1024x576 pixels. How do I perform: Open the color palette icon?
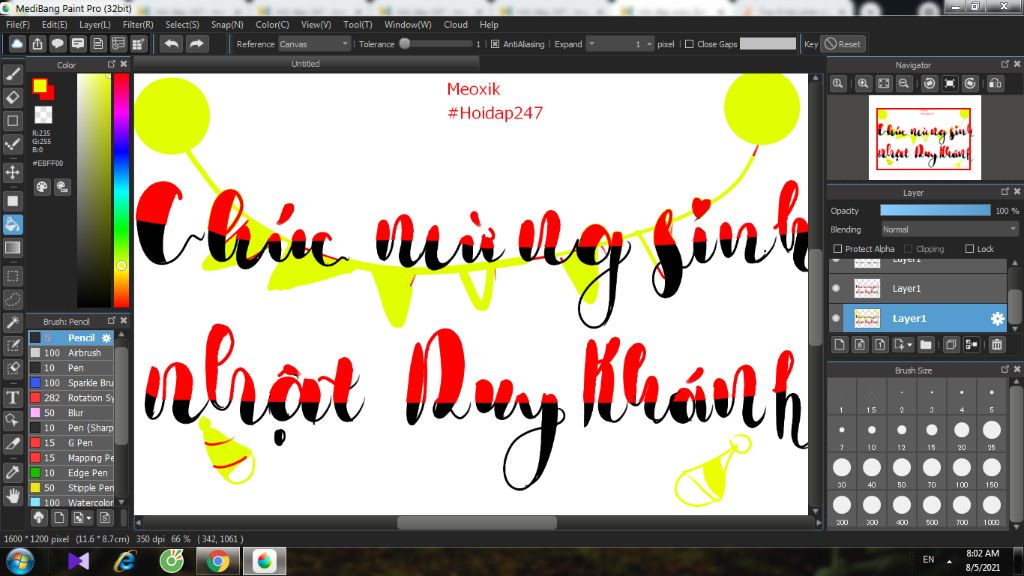tap(42, 187)
